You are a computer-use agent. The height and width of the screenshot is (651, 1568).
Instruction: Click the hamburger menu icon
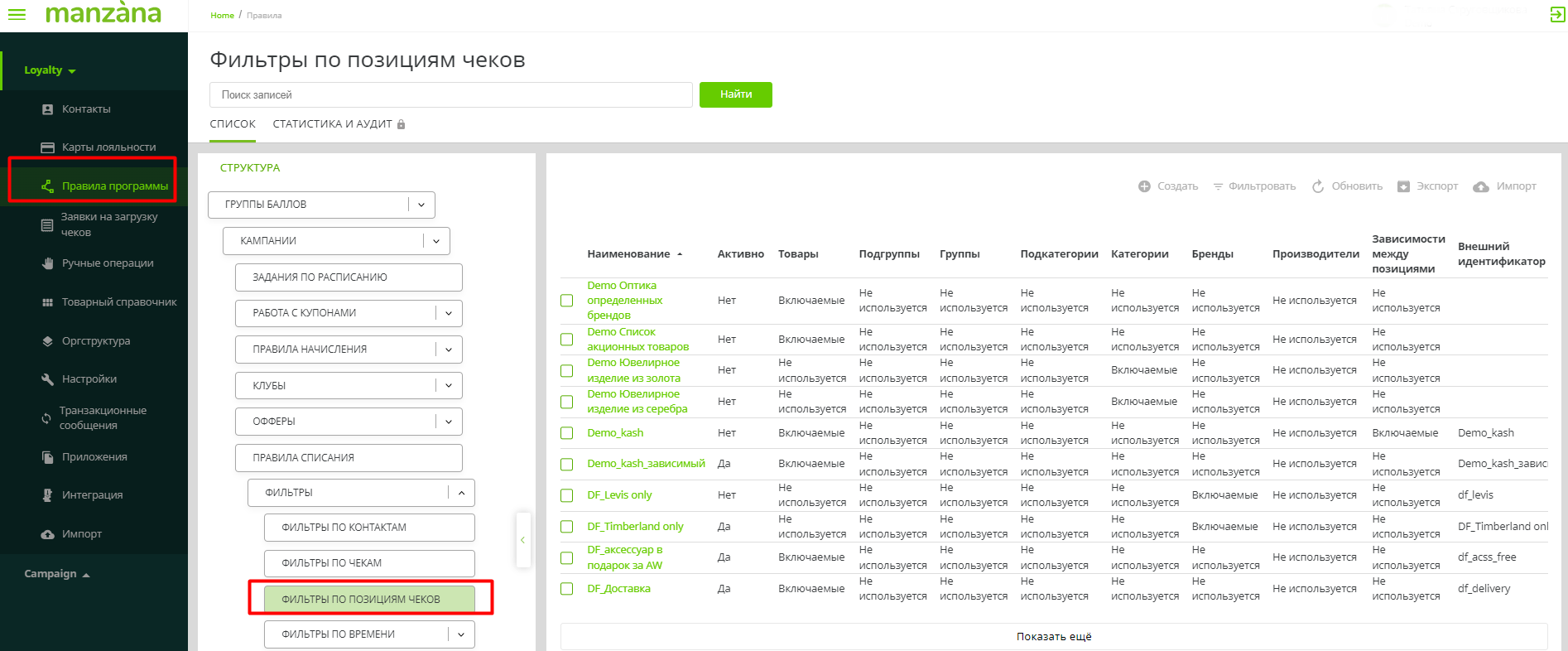click(17, 15)
